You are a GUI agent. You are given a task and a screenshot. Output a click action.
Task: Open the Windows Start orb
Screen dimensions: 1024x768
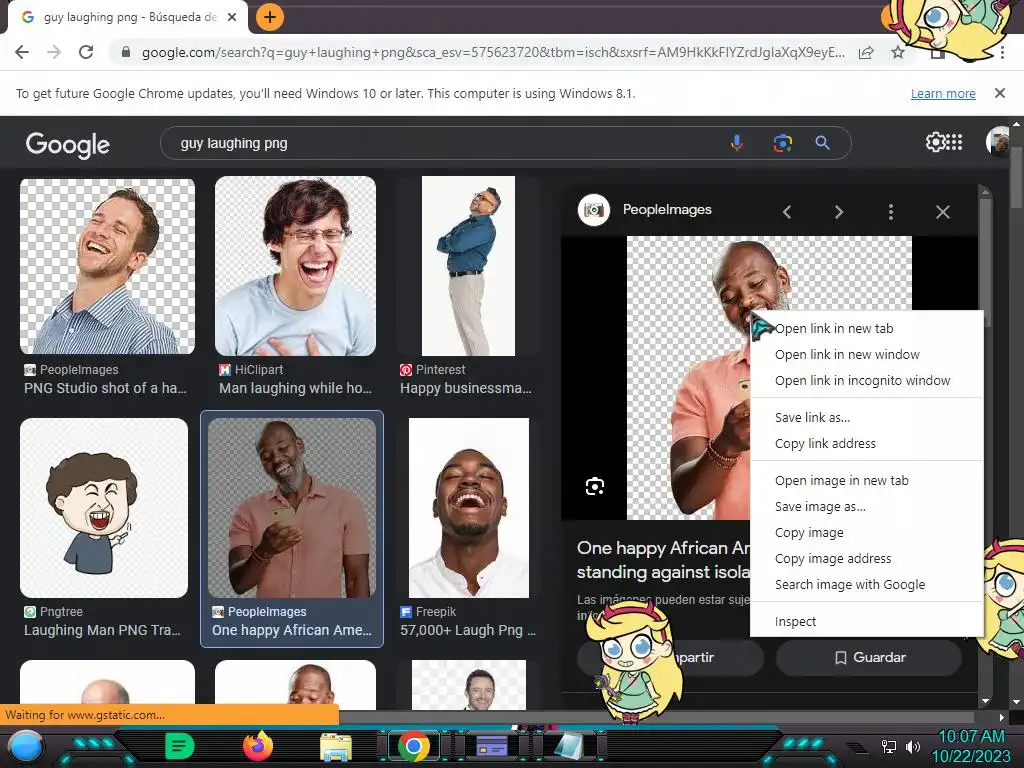click(x=25, y=748)
